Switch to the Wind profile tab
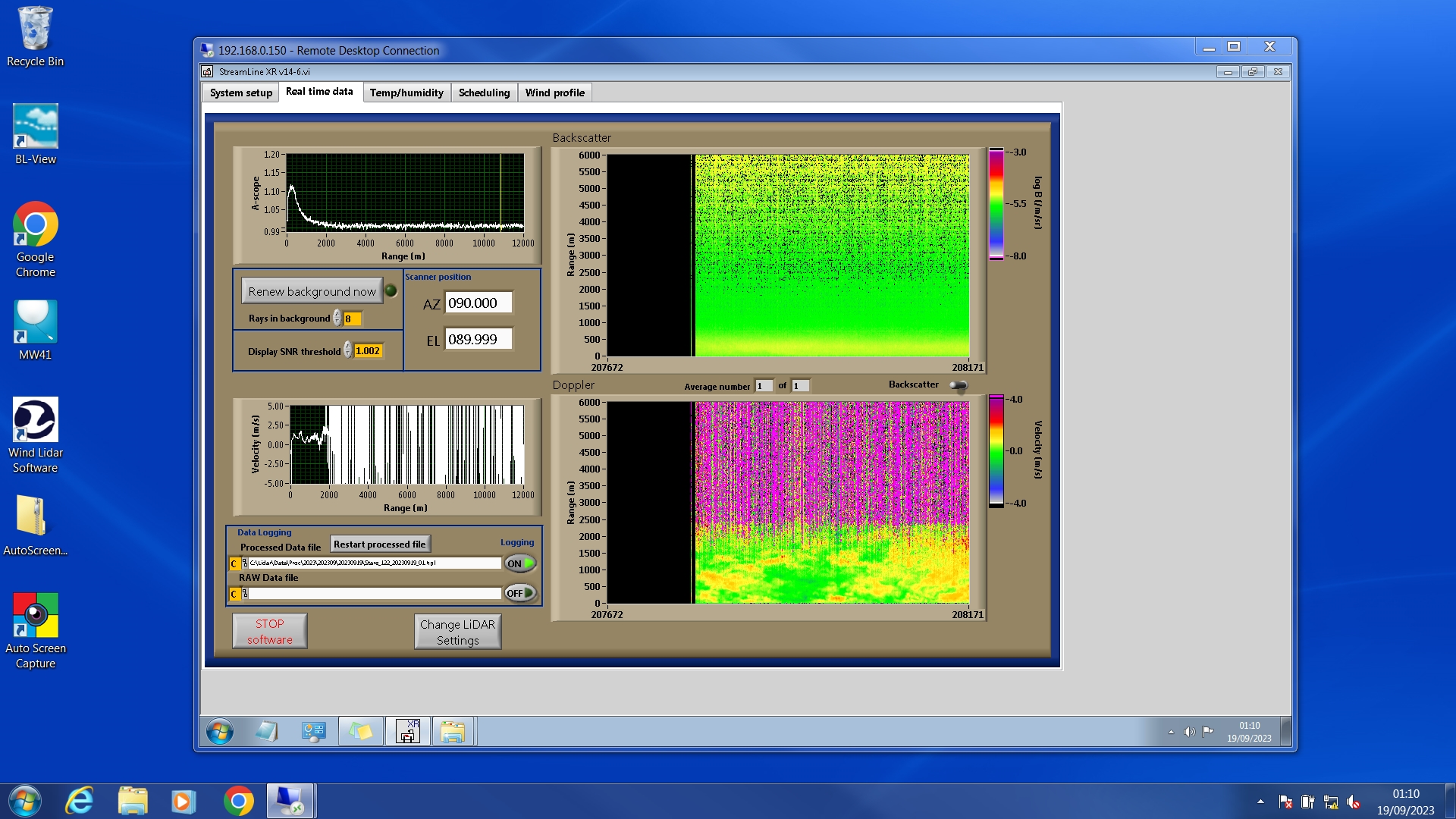 coord(554,93)
